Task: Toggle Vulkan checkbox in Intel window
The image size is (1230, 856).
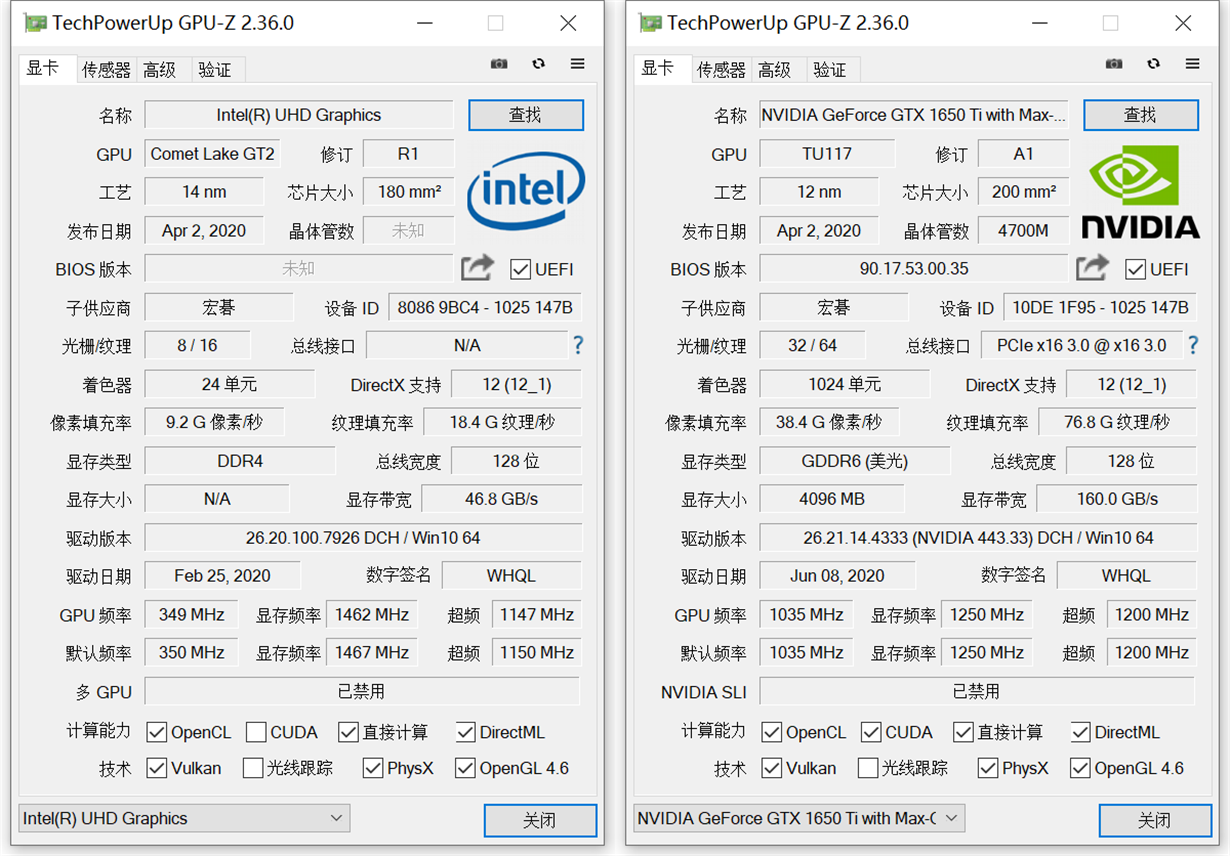Action: pyautogui.click(x=156, y=768)
